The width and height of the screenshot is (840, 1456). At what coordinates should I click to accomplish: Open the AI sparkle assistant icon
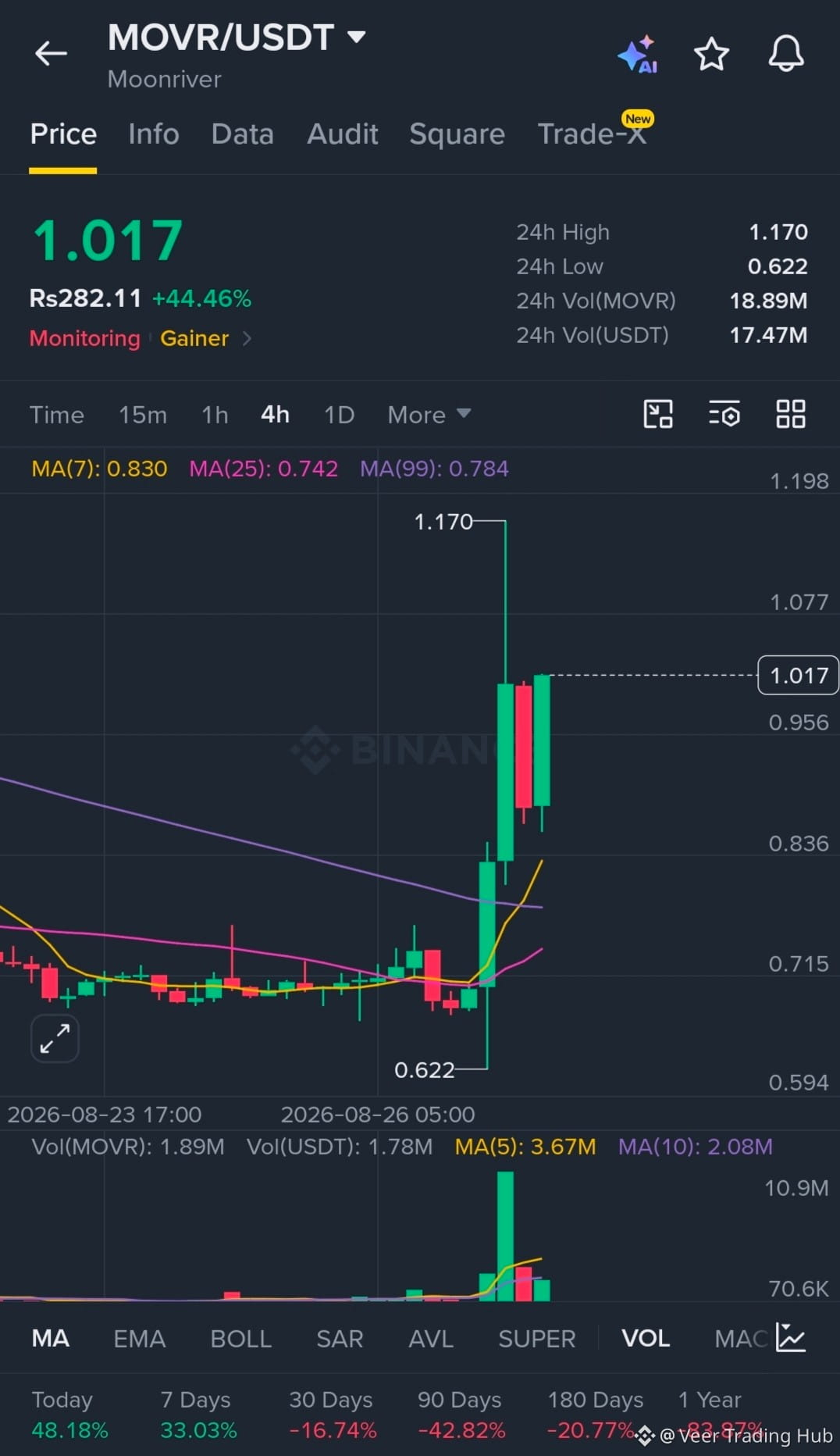pyautogui.click(x=638, y=54)
